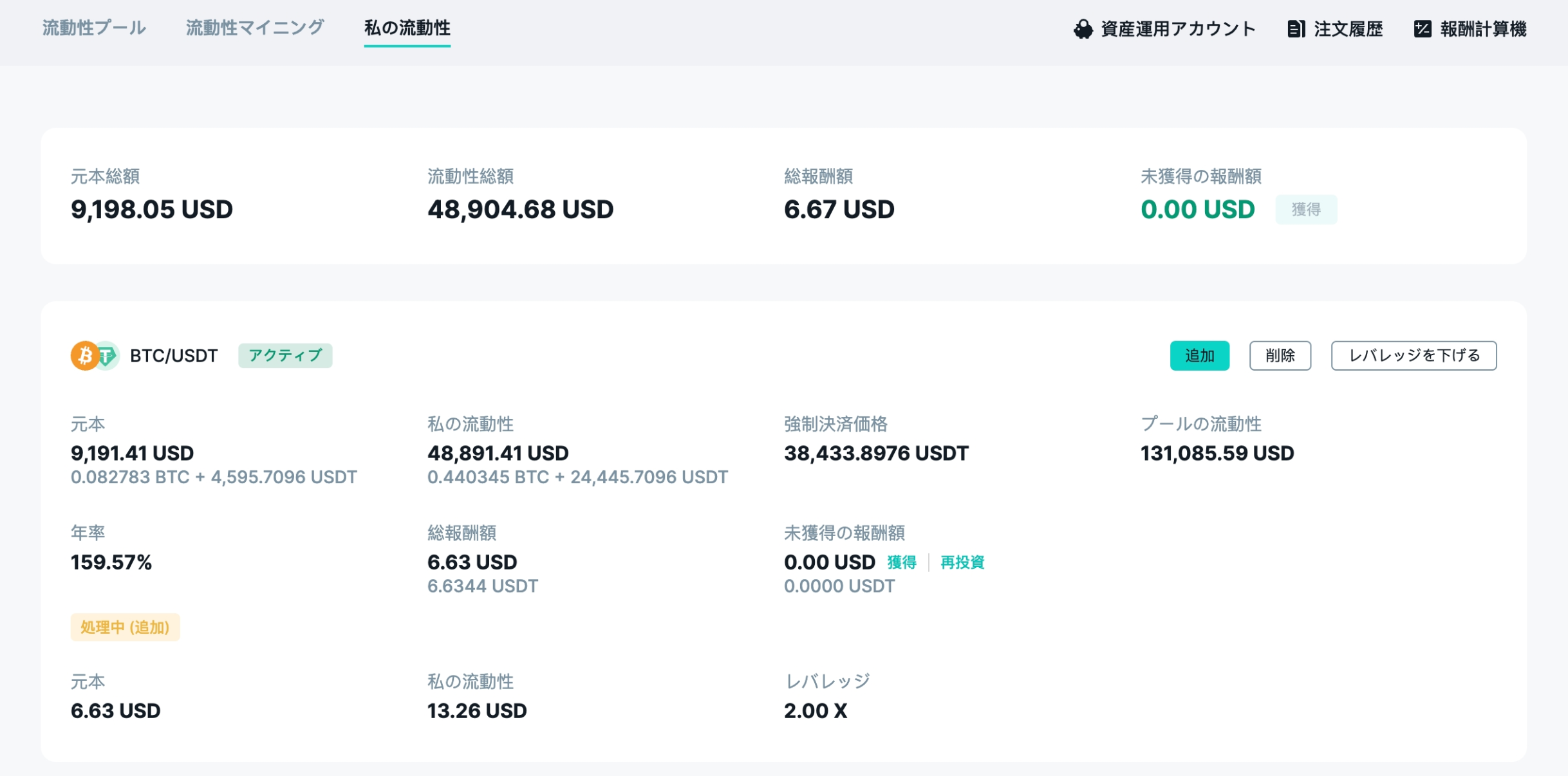This screenshot has height=776, width=1568.
Task: Click the 追加 add liquidity button
Action: [x=1199, y=356]
